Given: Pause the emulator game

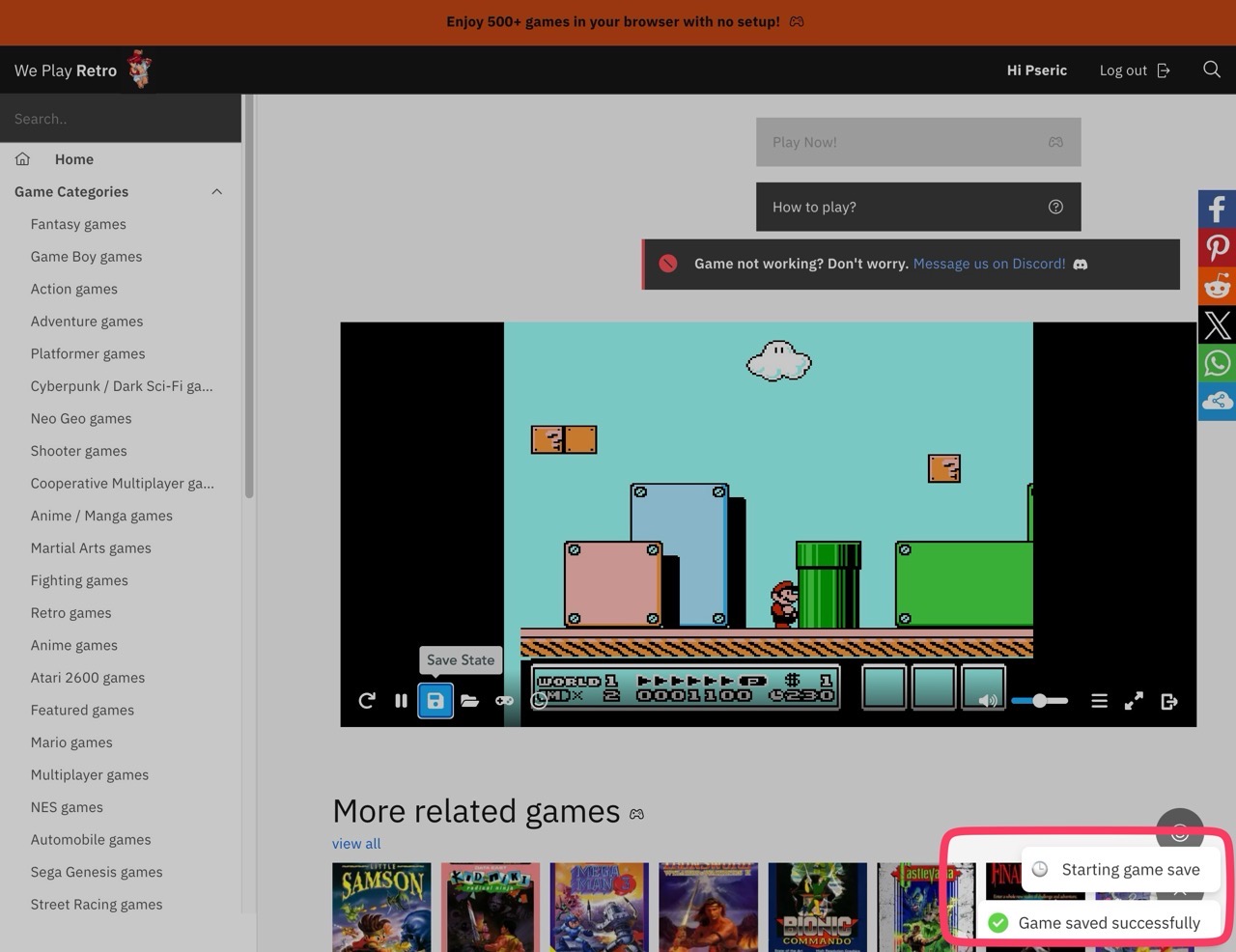Looking at the screenshot, I should coord(401,701).
